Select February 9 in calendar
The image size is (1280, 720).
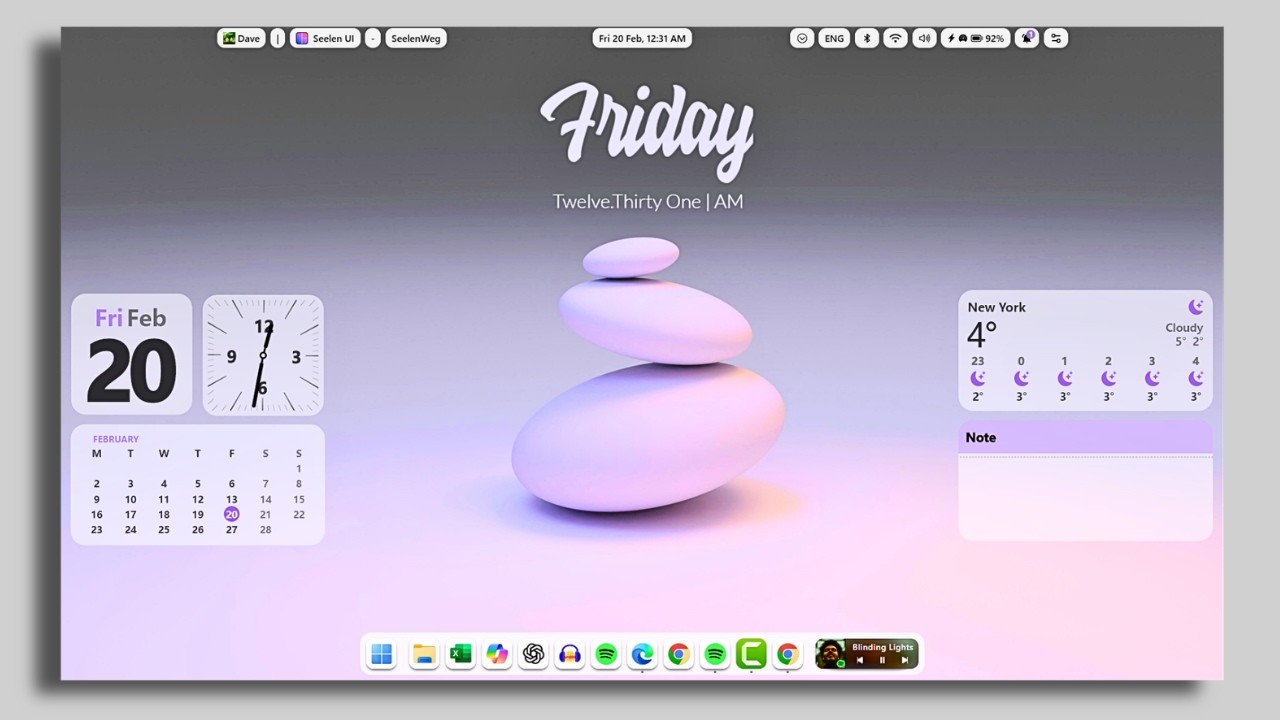coord(96,499)
